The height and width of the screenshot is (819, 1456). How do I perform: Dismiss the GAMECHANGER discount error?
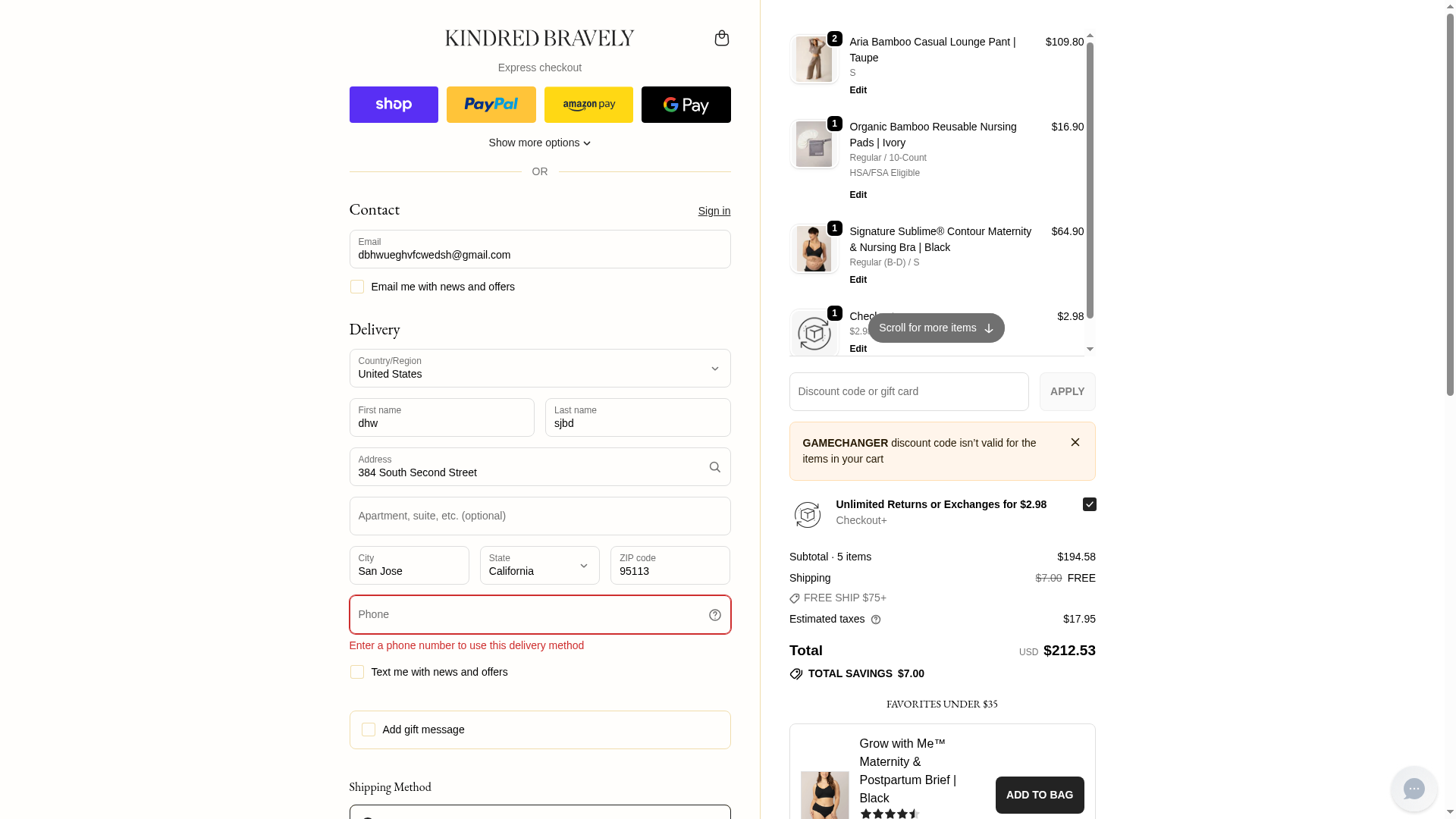tap(1075, 442)
